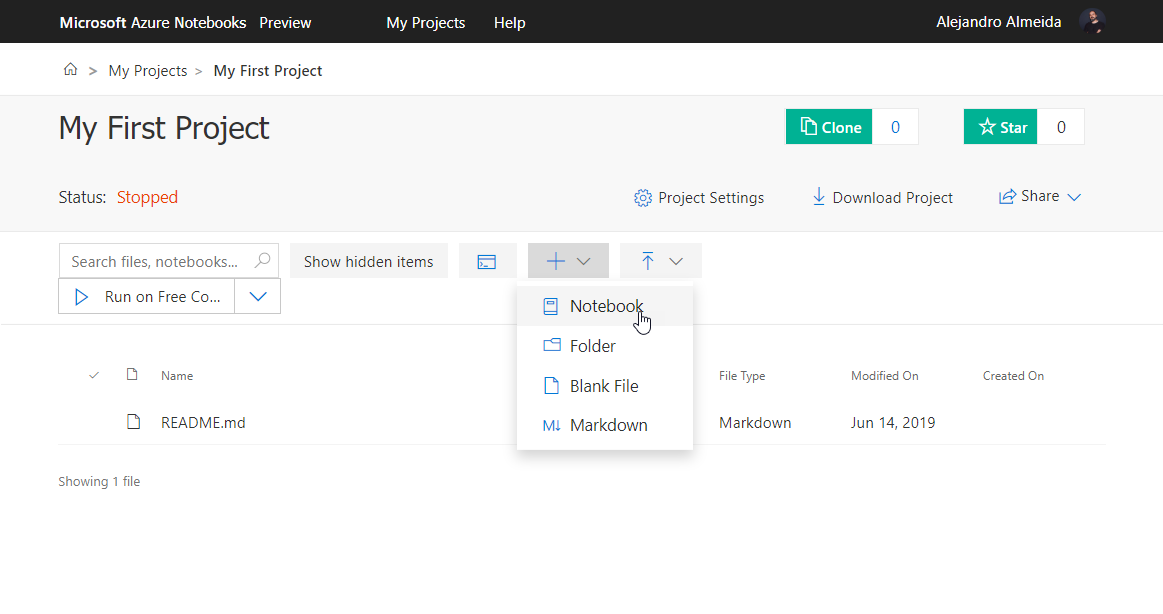Screen dimensions: 1163x614
Task: Click the Share arrow icon
Action: point(1007,197)
